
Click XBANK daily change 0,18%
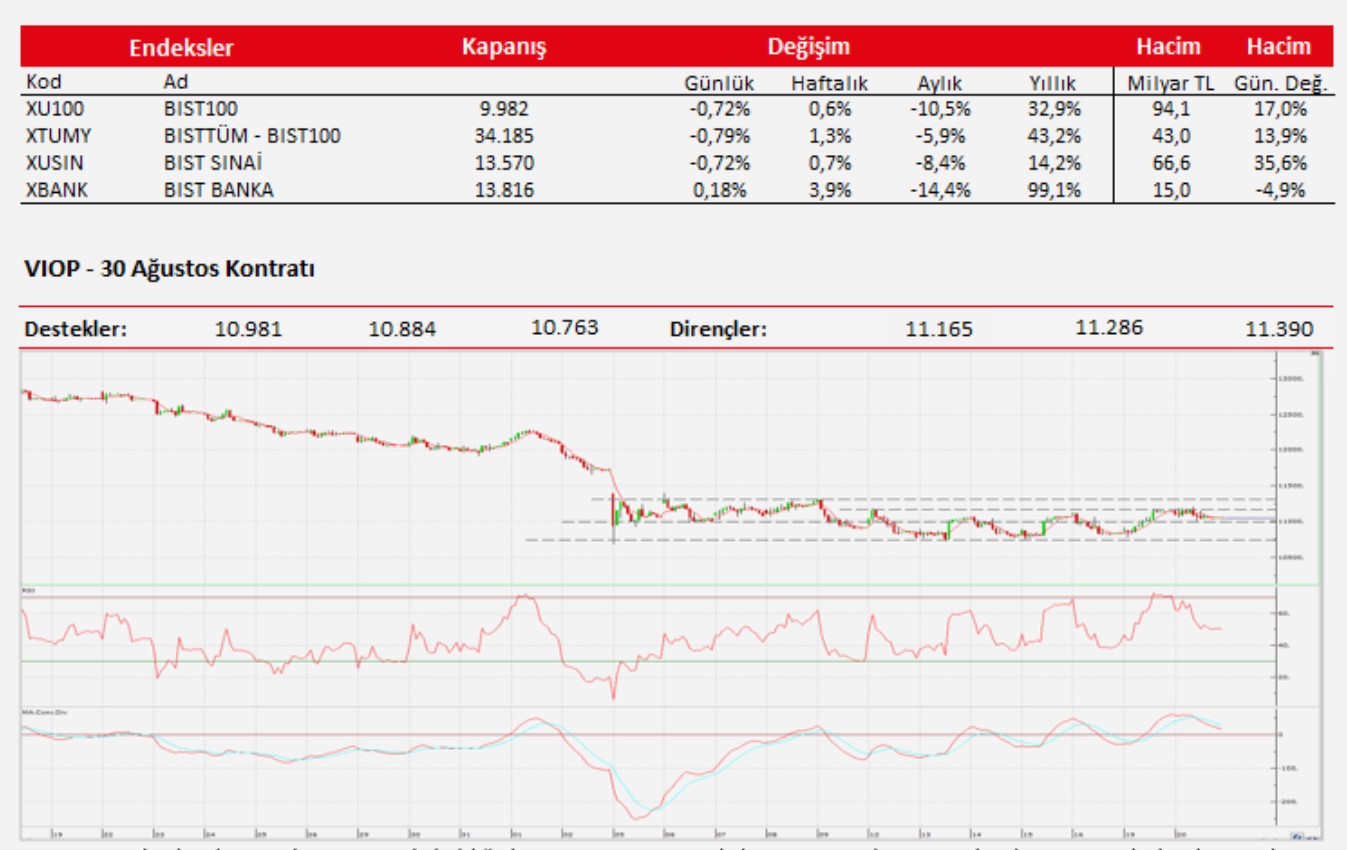pyautogui.click(x=720, y=190)
